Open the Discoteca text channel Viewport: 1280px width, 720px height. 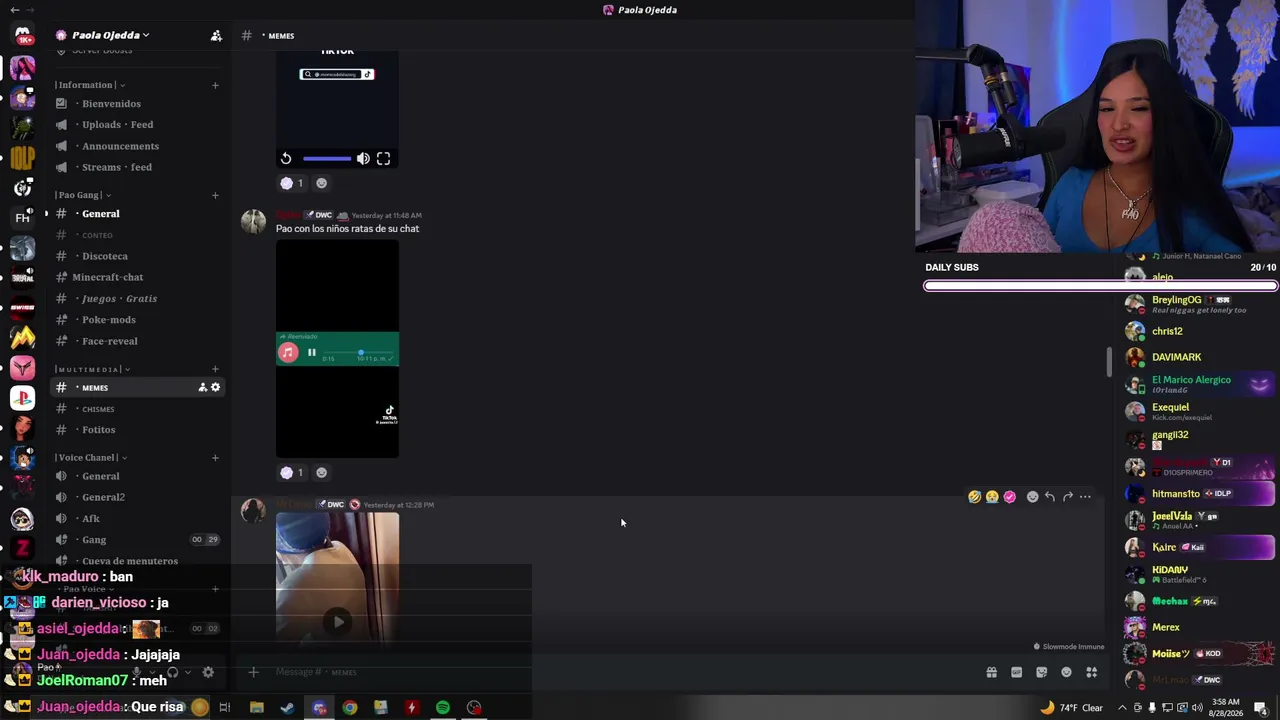click(138, 256)
